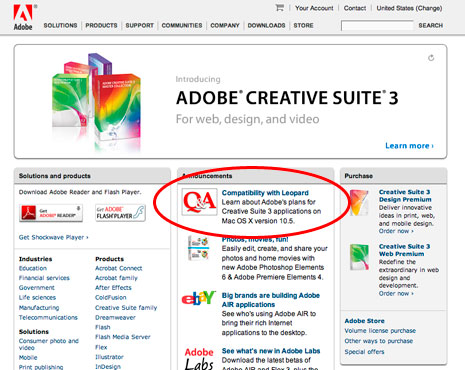
Task: Open Your Account link
Action: 314,8
